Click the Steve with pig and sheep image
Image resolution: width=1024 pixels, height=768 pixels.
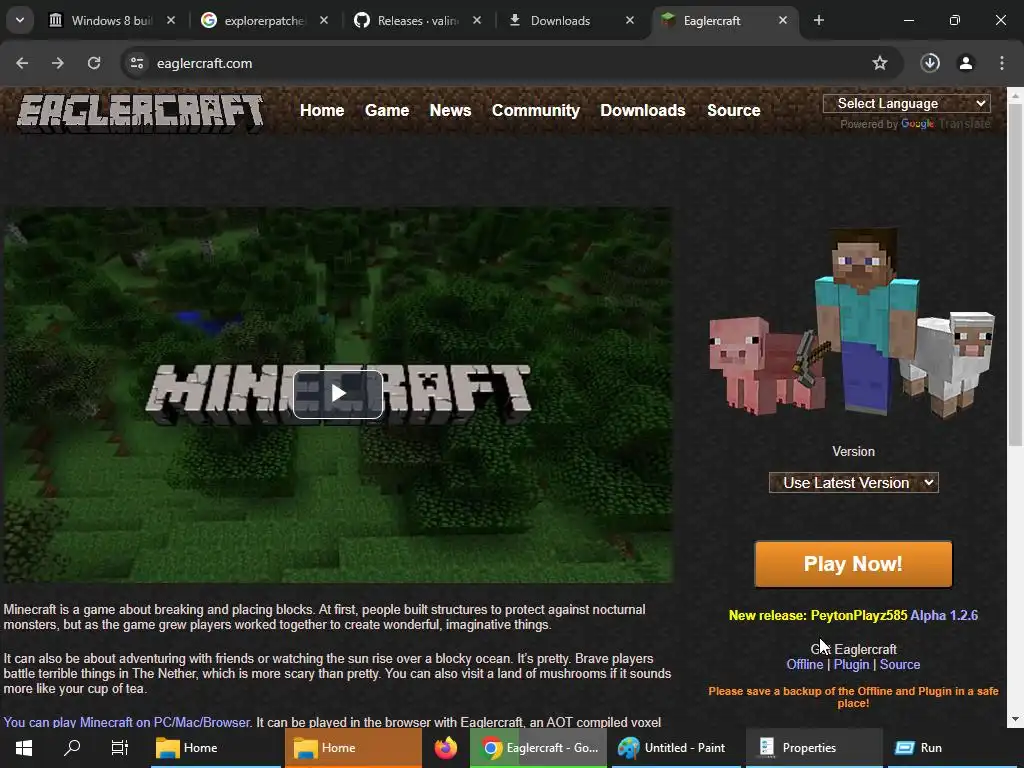[x=852, y=323]
